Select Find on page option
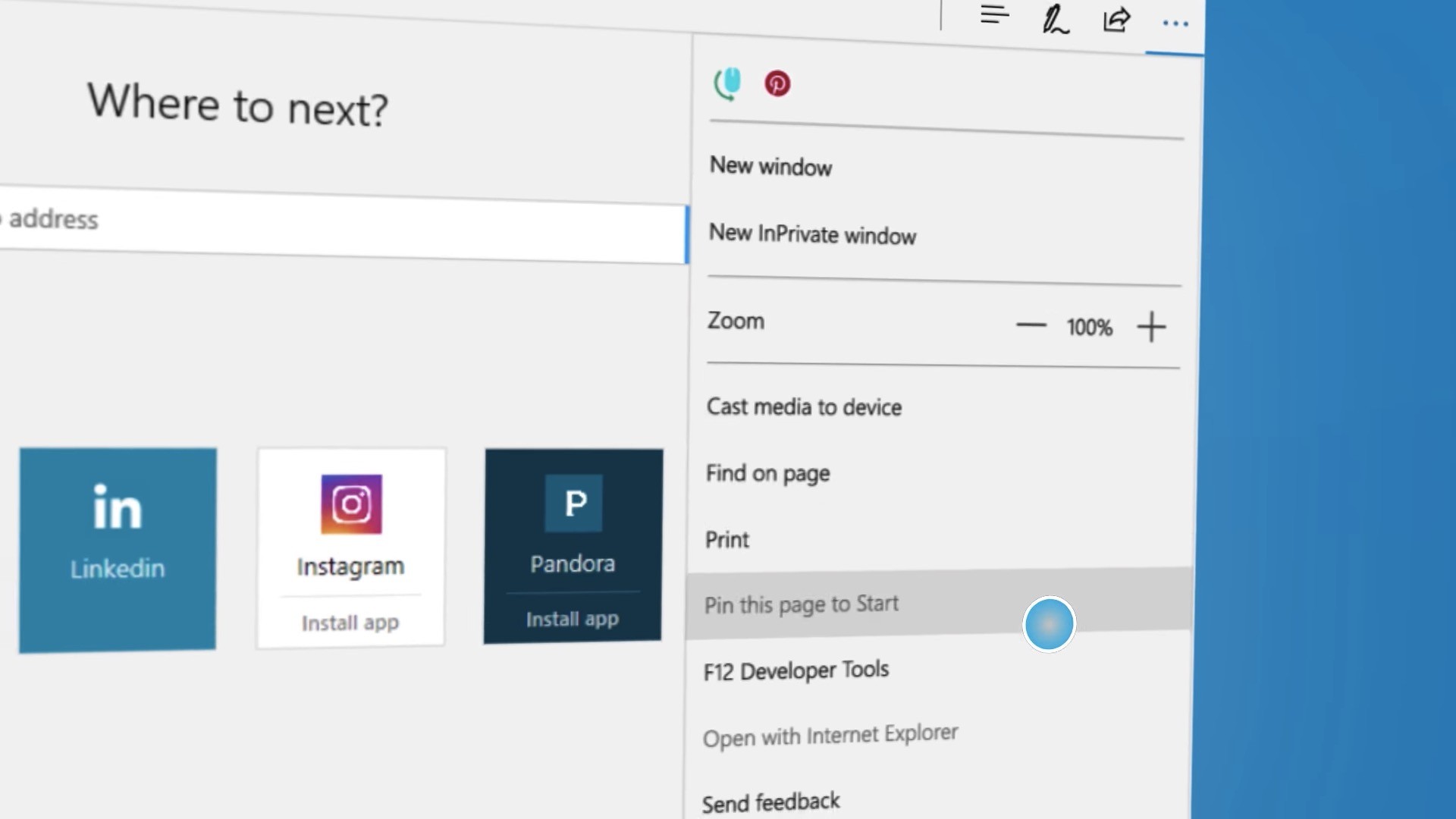 coord(767,474)
